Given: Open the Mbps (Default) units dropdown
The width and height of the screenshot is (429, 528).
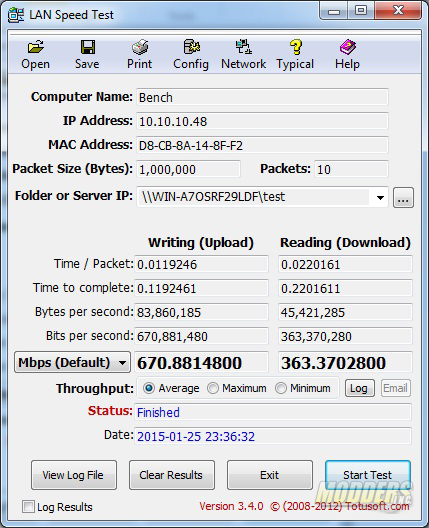Looking at the screenshot, I should [x=72, y=362].
